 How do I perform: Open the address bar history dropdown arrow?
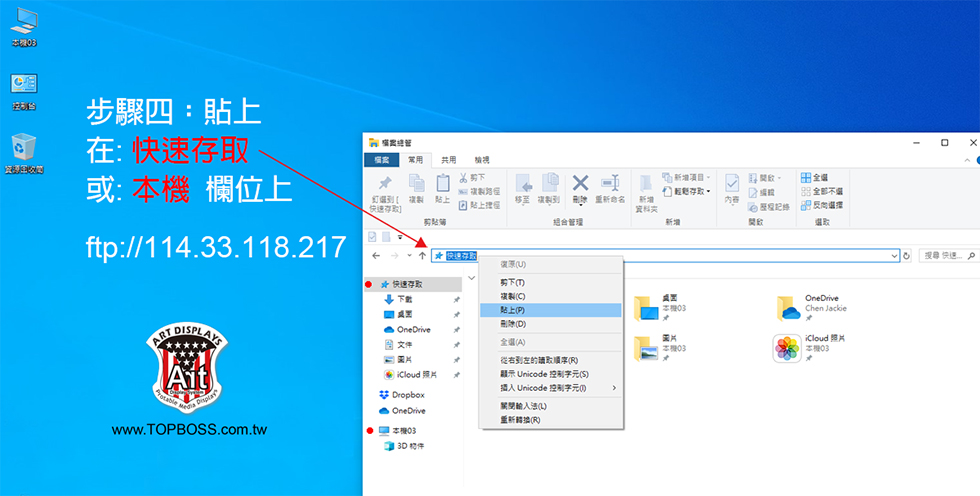pyautogui.click(x=895, y=256)
